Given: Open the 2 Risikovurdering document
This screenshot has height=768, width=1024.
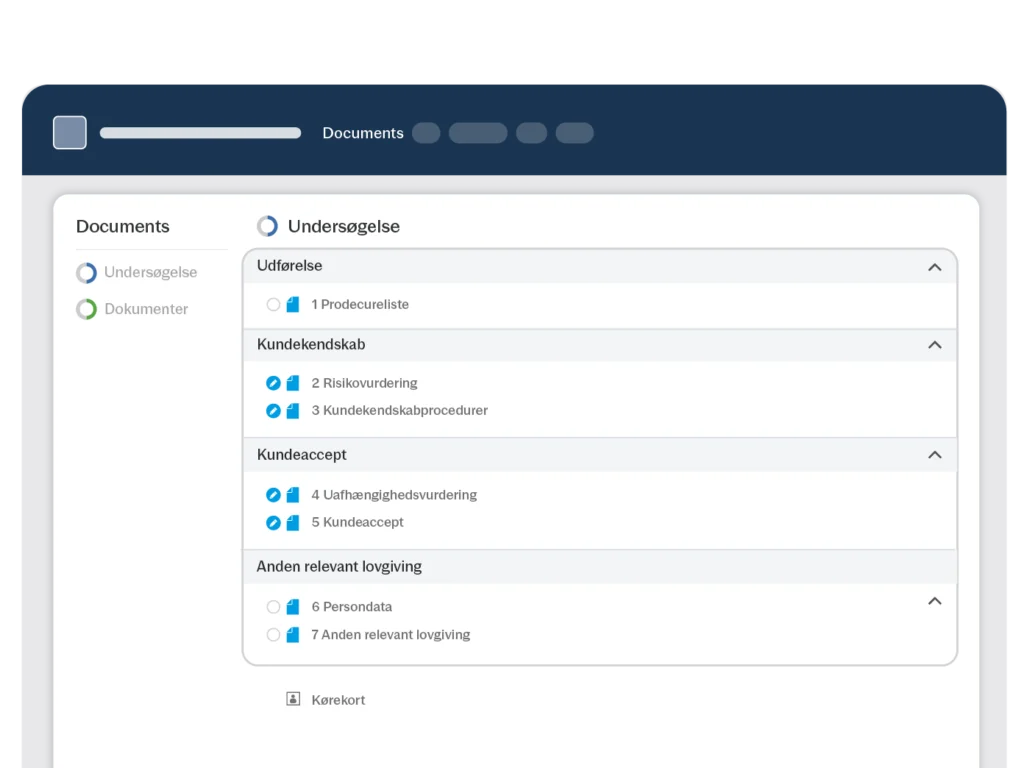Looking at the screenshot, I should [364, 383].
